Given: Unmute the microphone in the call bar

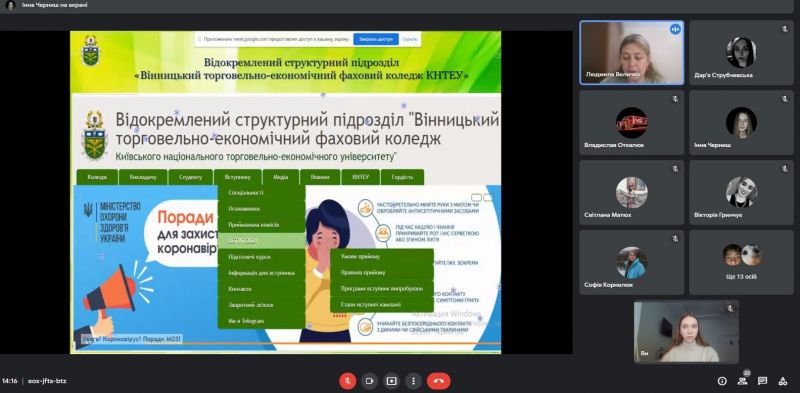Looking at the screenshot, I should (347, 381).
